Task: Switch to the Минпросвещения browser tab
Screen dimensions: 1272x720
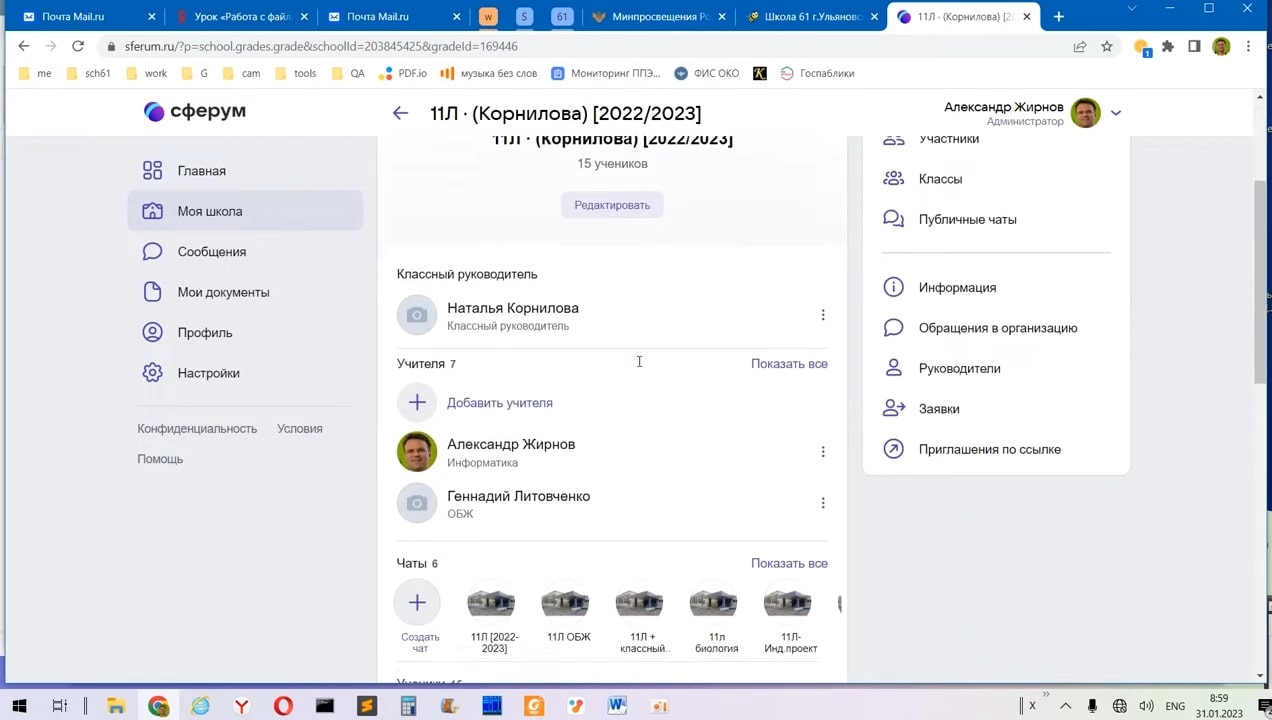Action: pyautogui.click(x=659, y=16)
